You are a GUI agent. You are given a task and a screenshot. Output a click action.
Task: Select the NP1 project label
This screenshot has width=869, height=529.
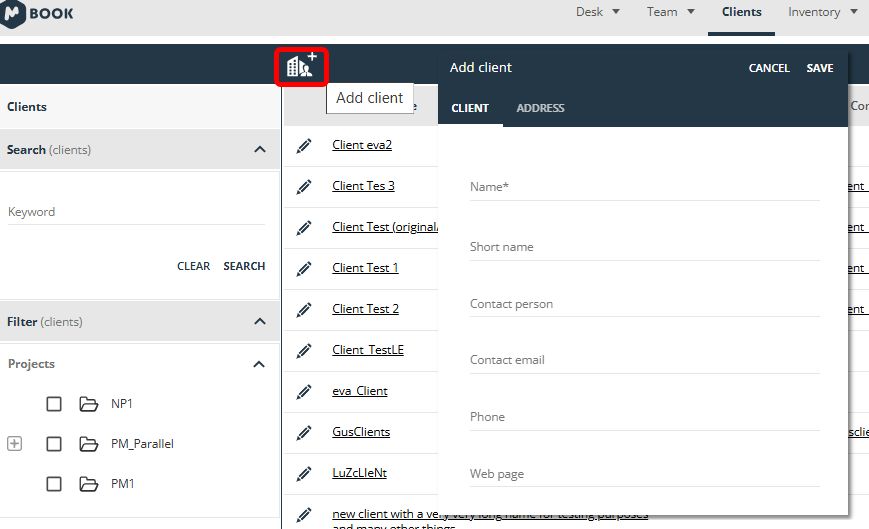pyautogui.click(x=121, y=404)
